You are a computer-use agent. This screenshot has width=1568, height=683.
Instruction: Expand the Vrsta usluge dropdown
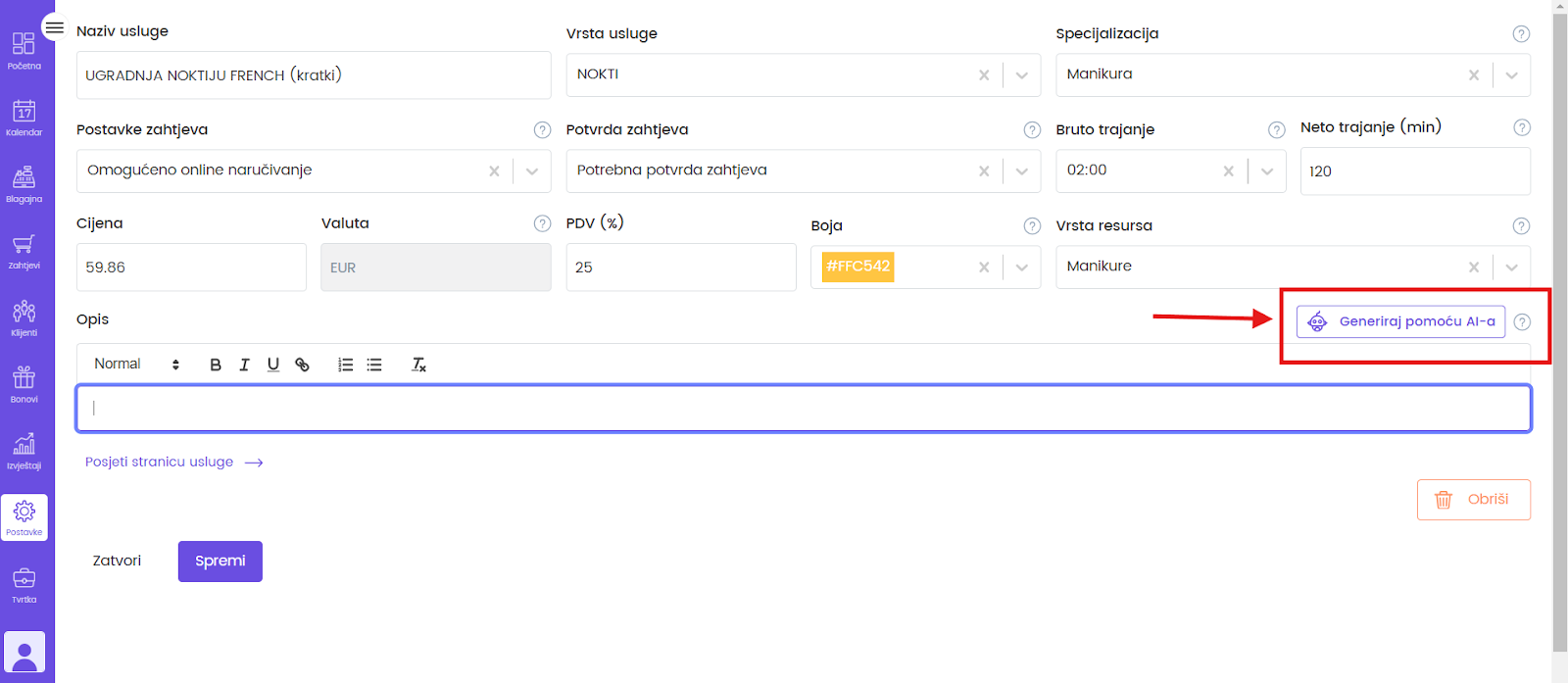coord(1021,75)
